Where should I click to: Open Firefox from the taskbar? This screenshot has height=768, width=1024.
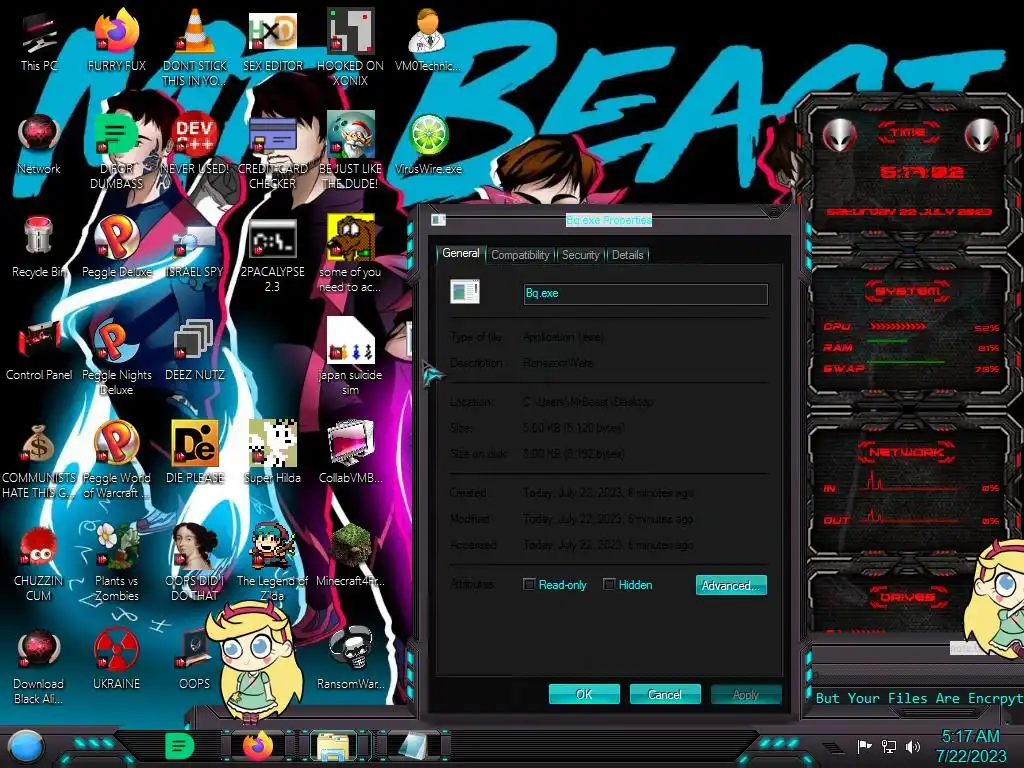[x=258, y=746]
